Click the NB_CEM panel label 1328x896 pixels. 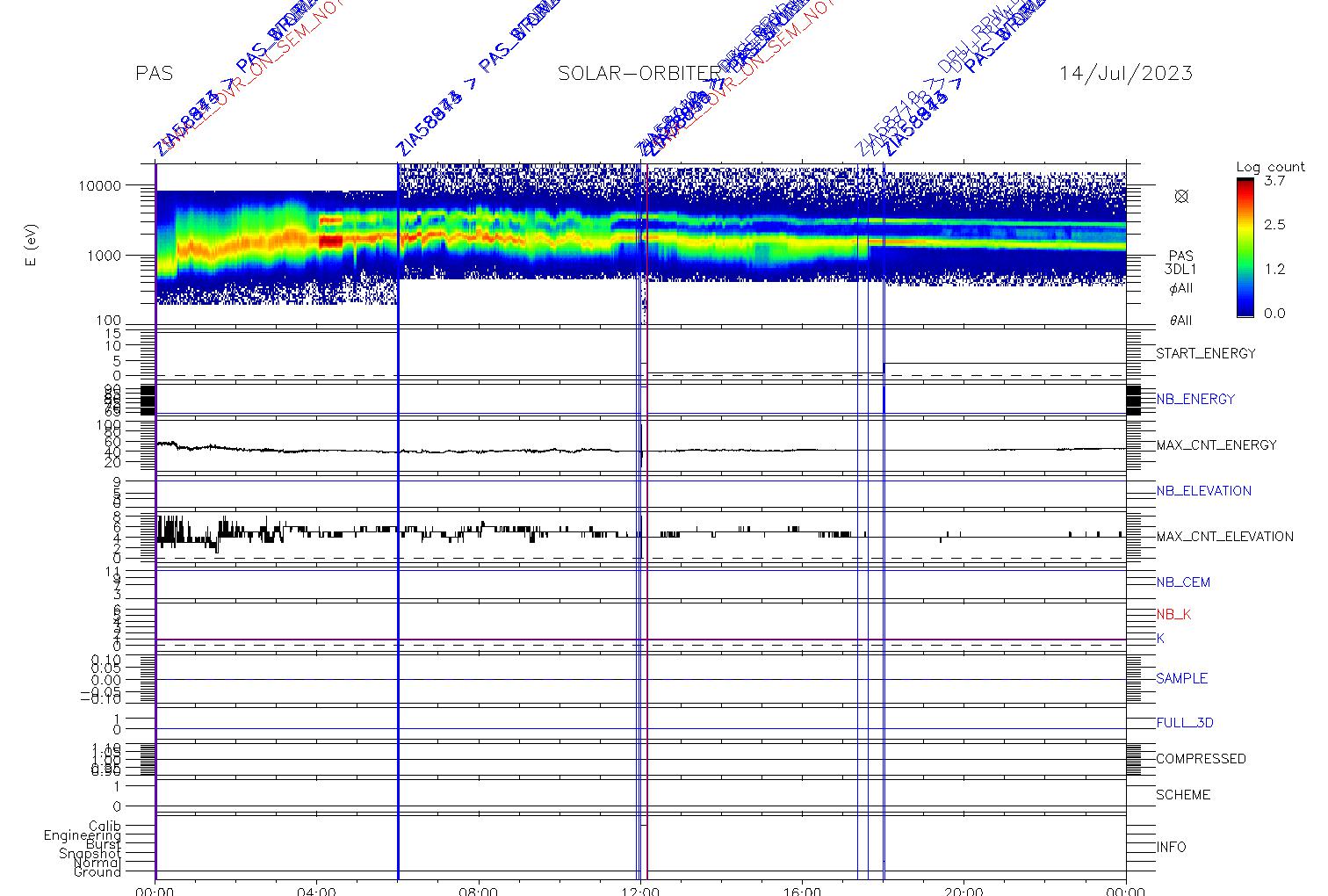(1183, 582)
